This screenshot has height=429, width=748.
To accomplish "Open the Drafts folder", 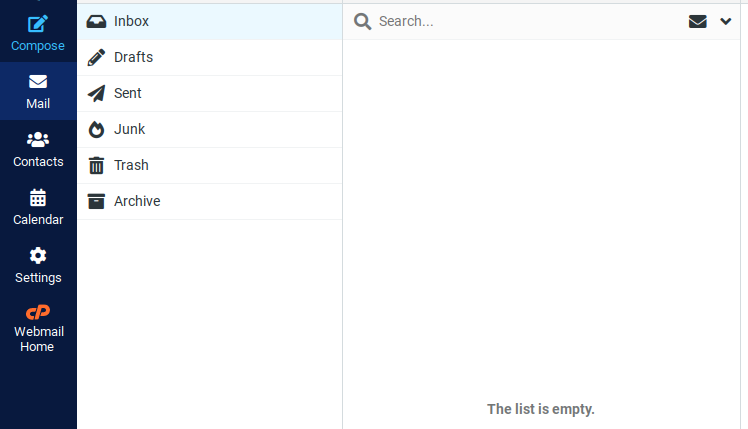I will [x=133, y=57].
